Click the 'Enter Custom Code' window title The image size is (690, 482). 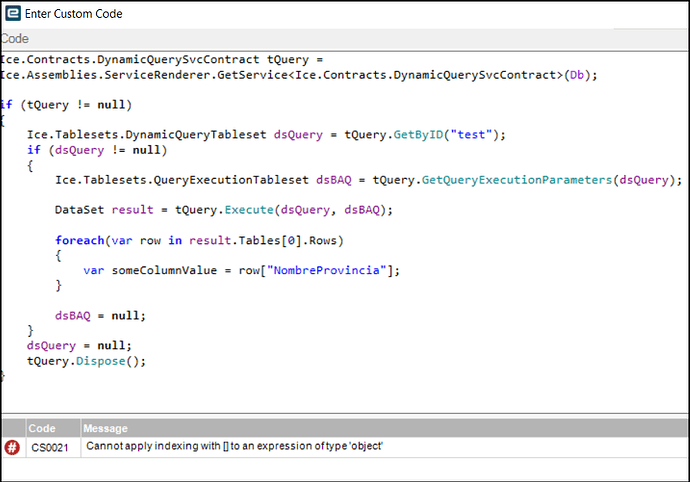[73, 14]
